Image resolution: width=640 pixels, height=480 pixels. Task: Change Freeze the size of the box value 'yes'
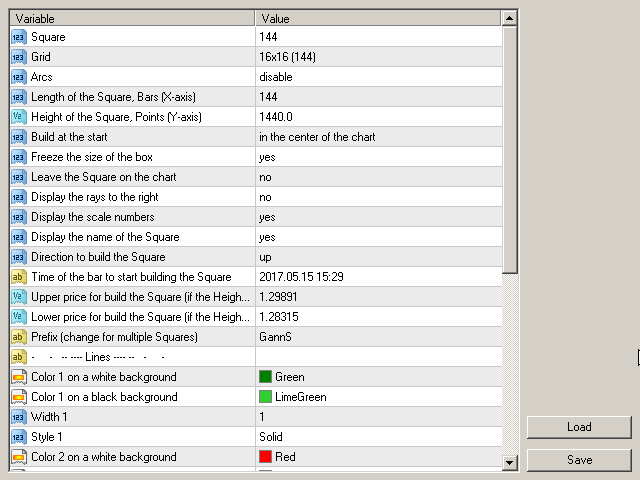pyautogui.click(x=379, y=157)
